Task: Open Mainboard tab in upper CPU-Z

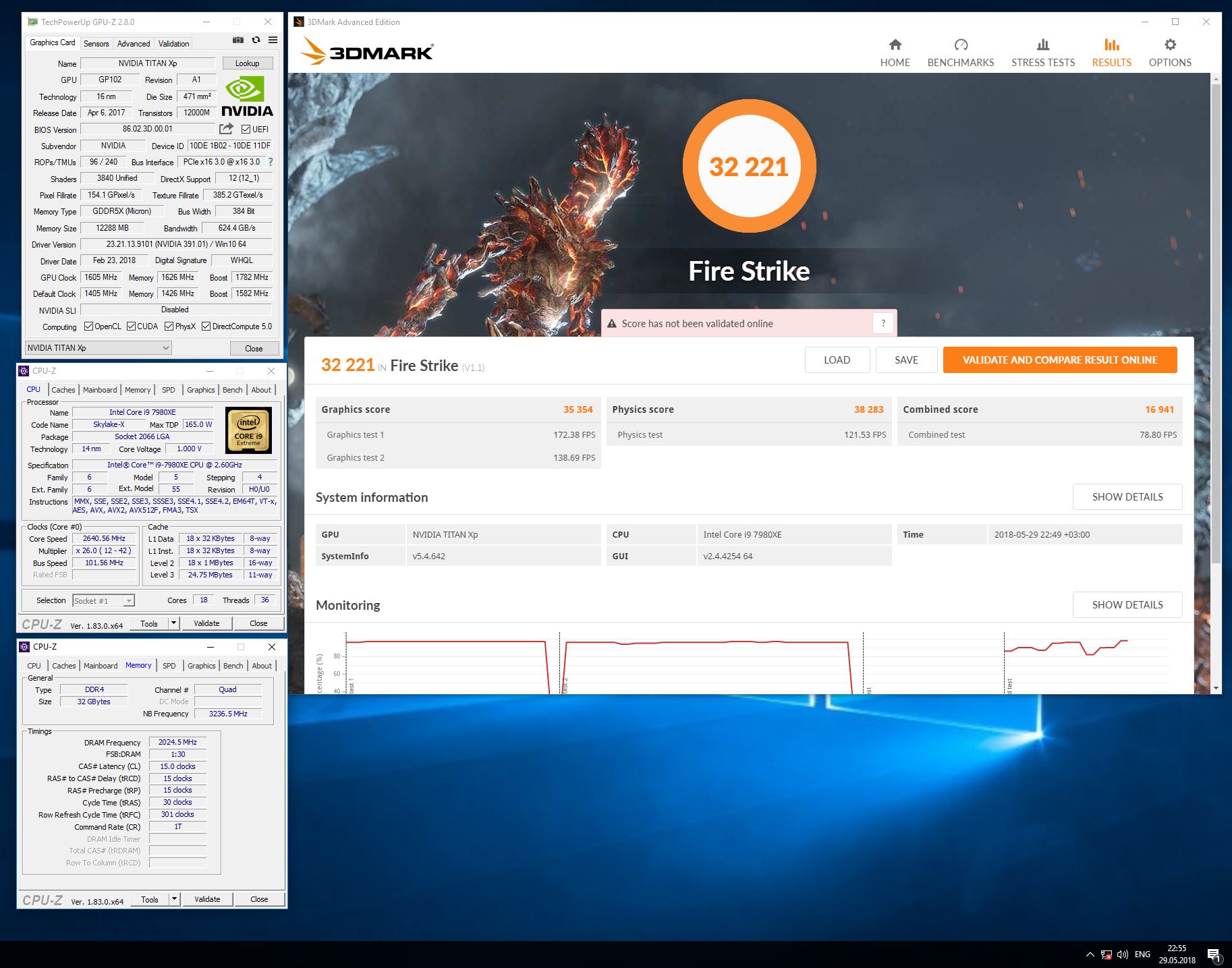Action: (x=100, y=390)
